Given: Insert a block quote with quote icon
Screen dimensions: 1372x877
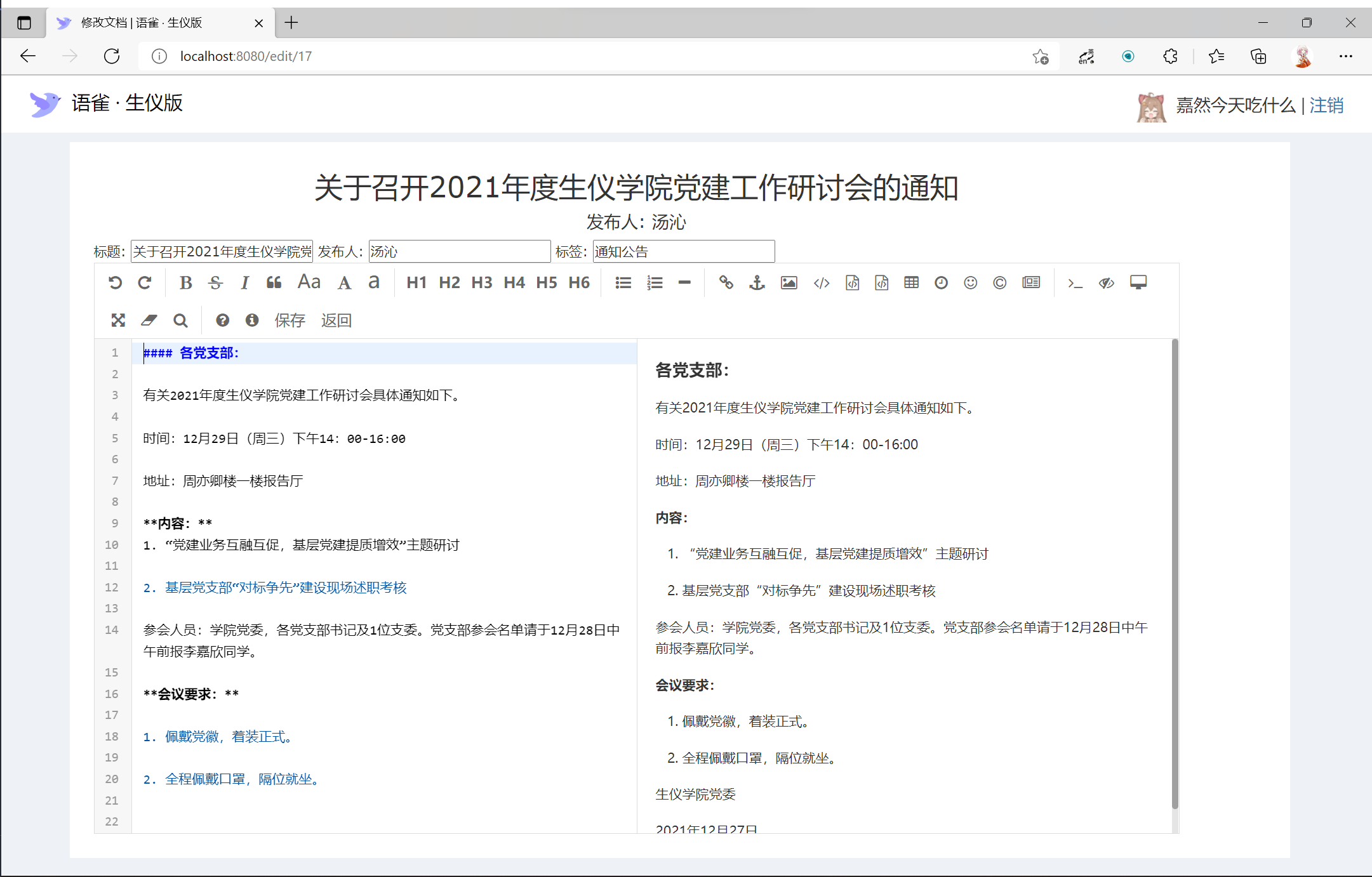Looking at the screenshot, I should coord(274,283).
